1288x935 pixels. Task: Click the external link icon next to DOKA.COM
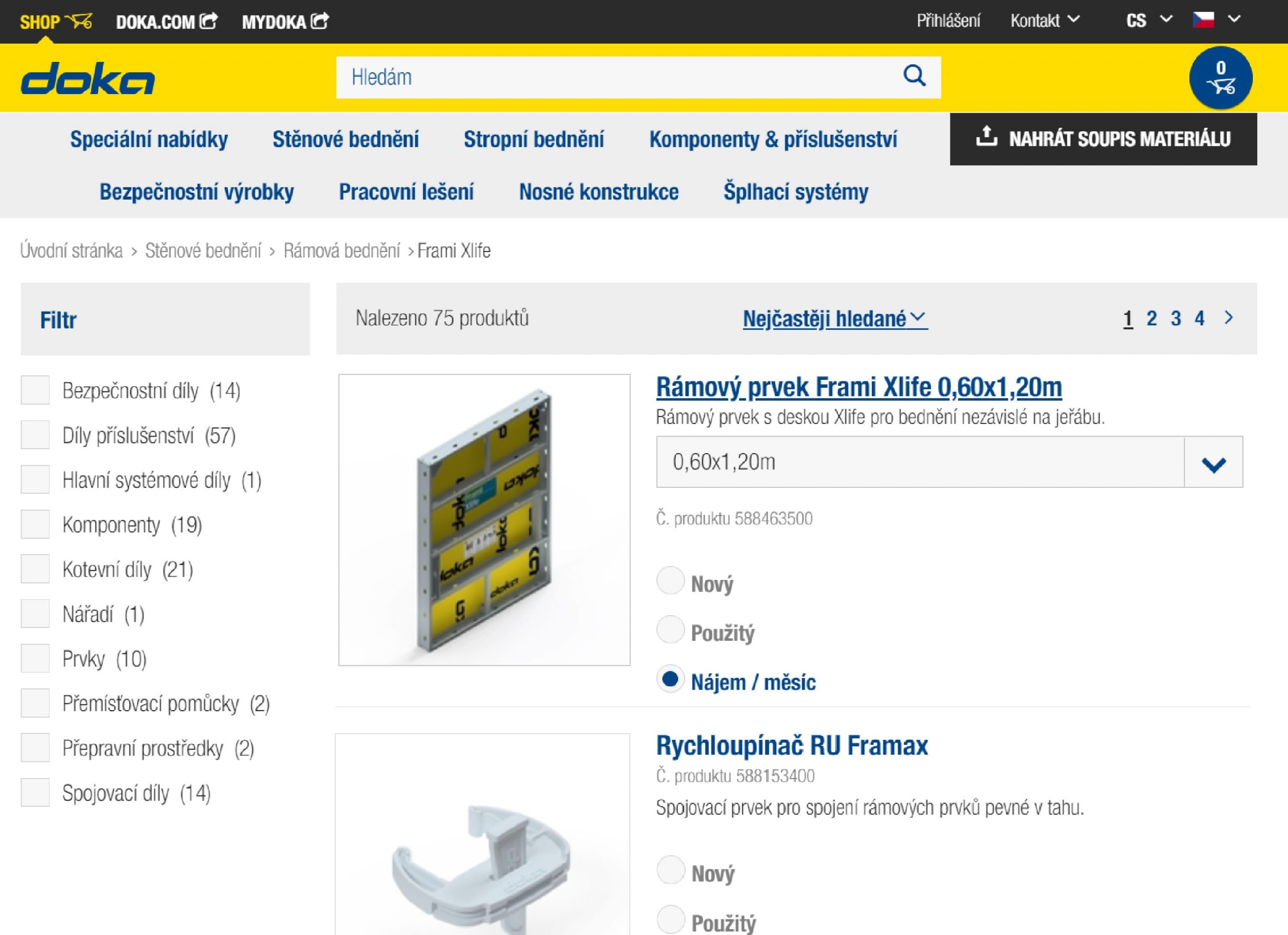(x=209, y=21)
